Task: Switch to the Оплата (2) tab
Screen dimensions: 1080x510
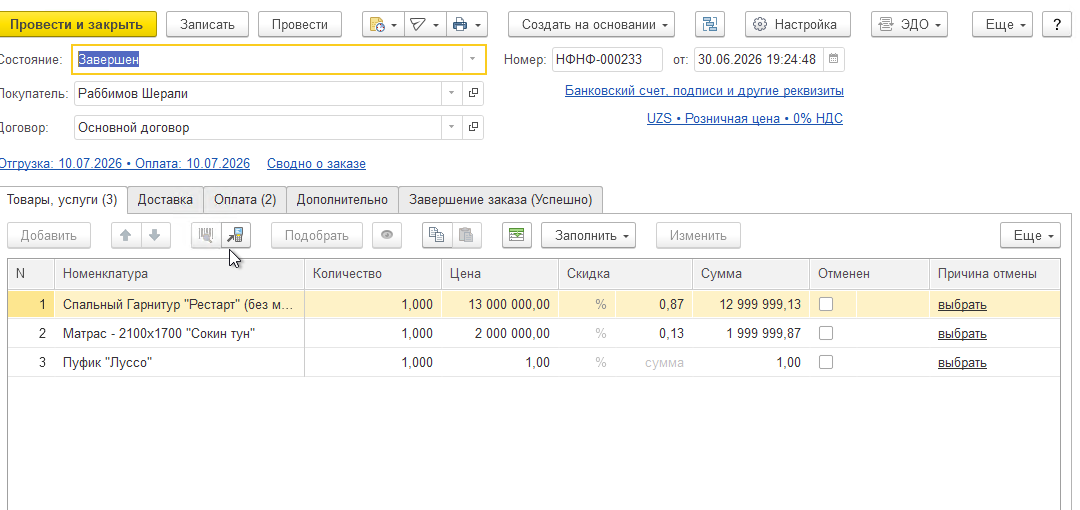Action: point(245,200)
